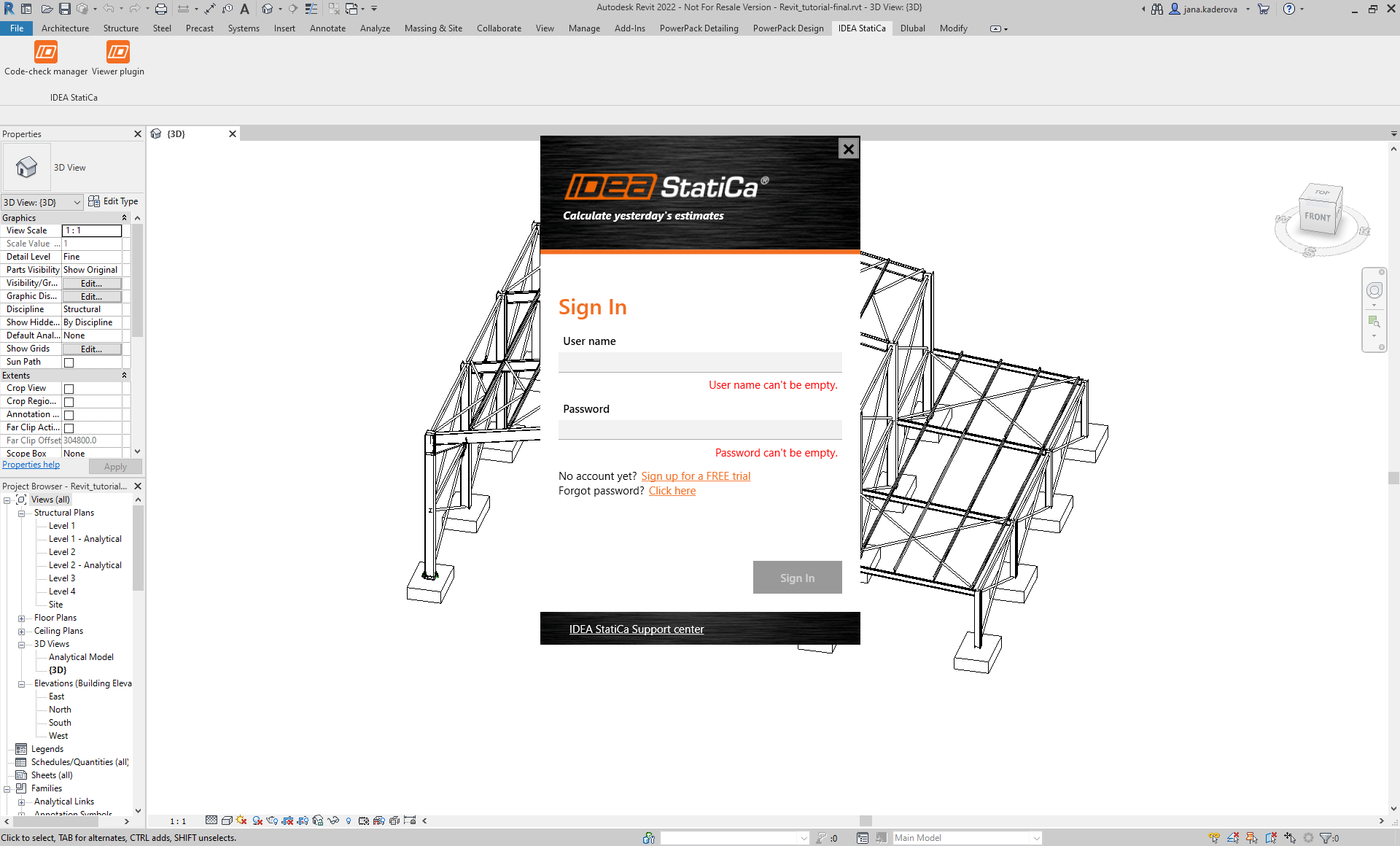Click the 3D View dropdown selector
The height and width of the screenshot is (846, 1400).
[x=41, y=201]
